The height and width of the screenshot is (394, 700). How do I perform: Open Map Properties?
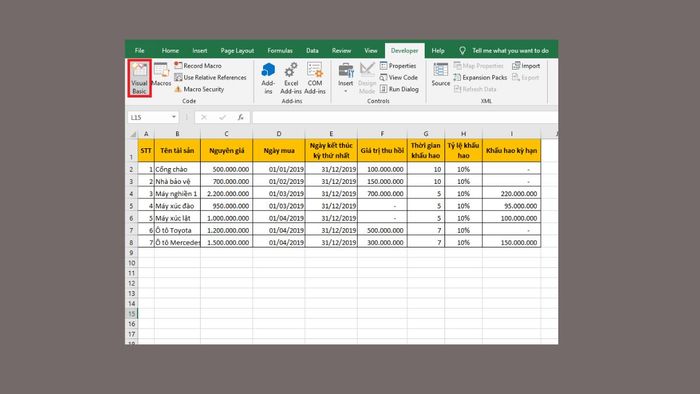click(478, 66)
